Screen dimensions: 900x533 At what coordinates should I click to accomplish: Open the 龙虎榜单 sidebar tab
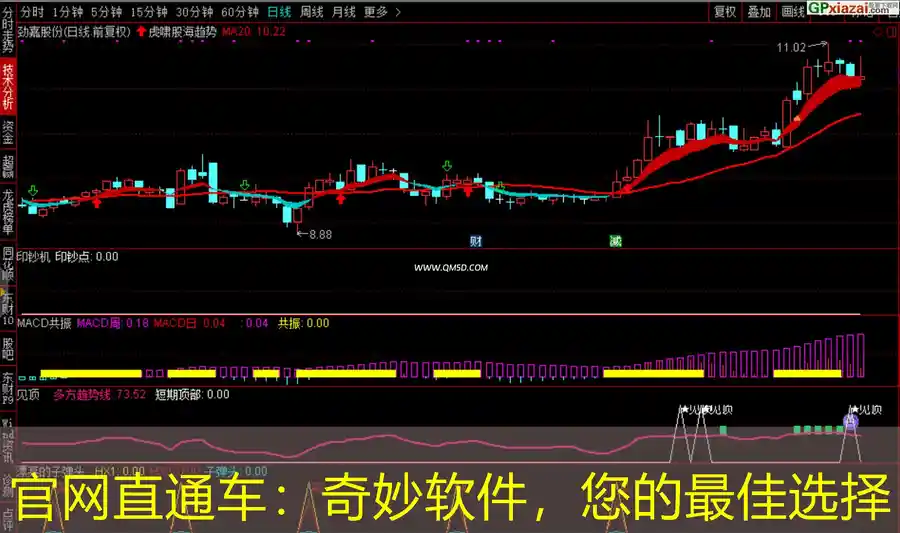(x=7, y=211)
